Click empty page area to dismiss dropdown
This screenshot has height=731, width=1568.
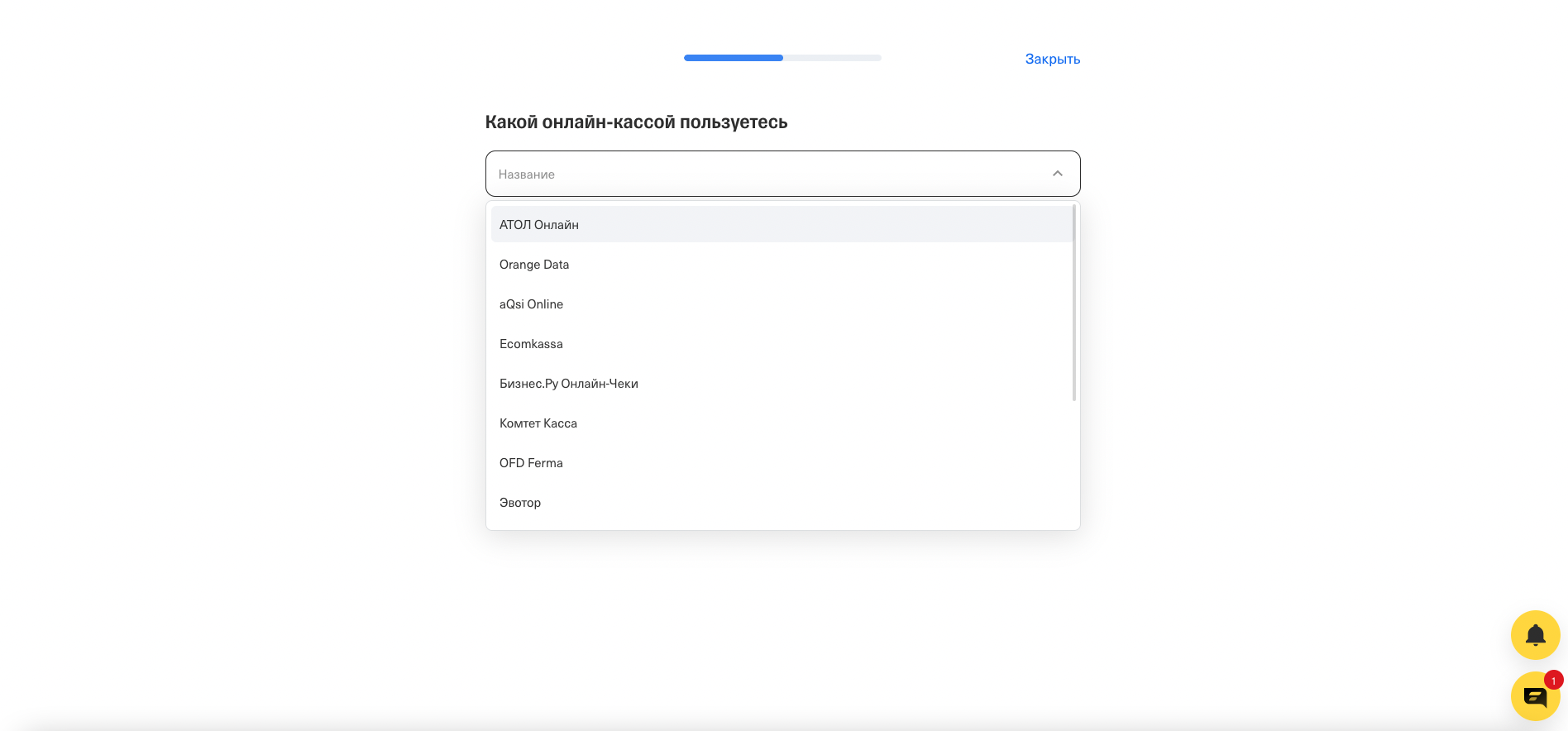point(248,413)
